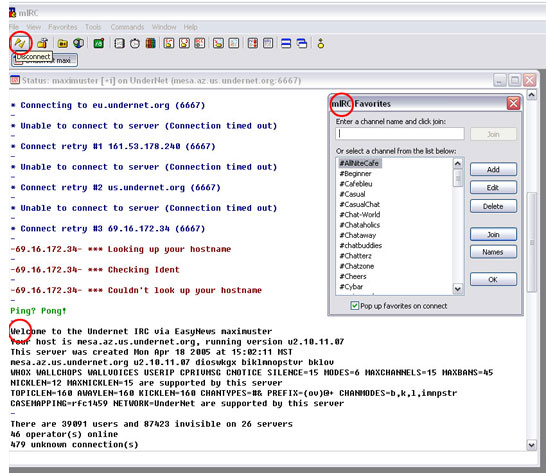Select #Chat-World in the channel list

[360, 215]
